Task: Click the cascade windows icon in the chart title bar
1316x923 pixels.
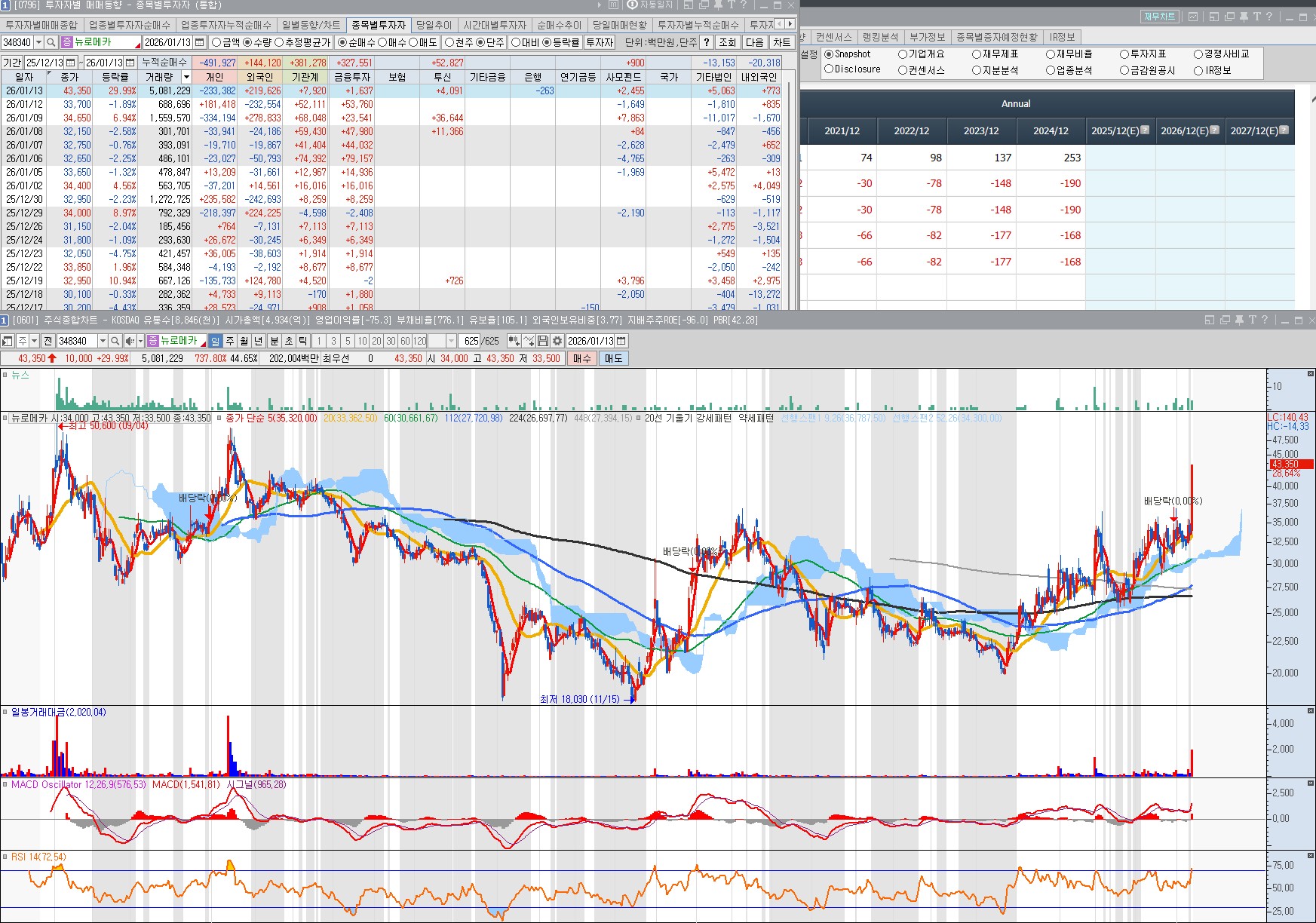Action: 1225,320
